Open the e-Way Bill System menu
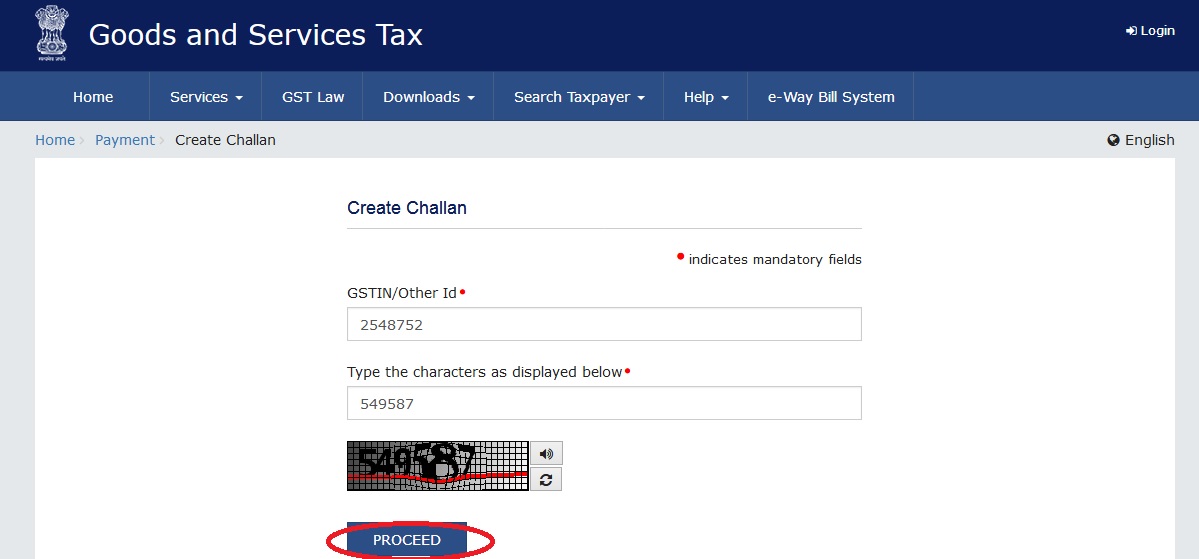Image resolution: width=1199 pixels, height=559 pixels. coord(830,97)
